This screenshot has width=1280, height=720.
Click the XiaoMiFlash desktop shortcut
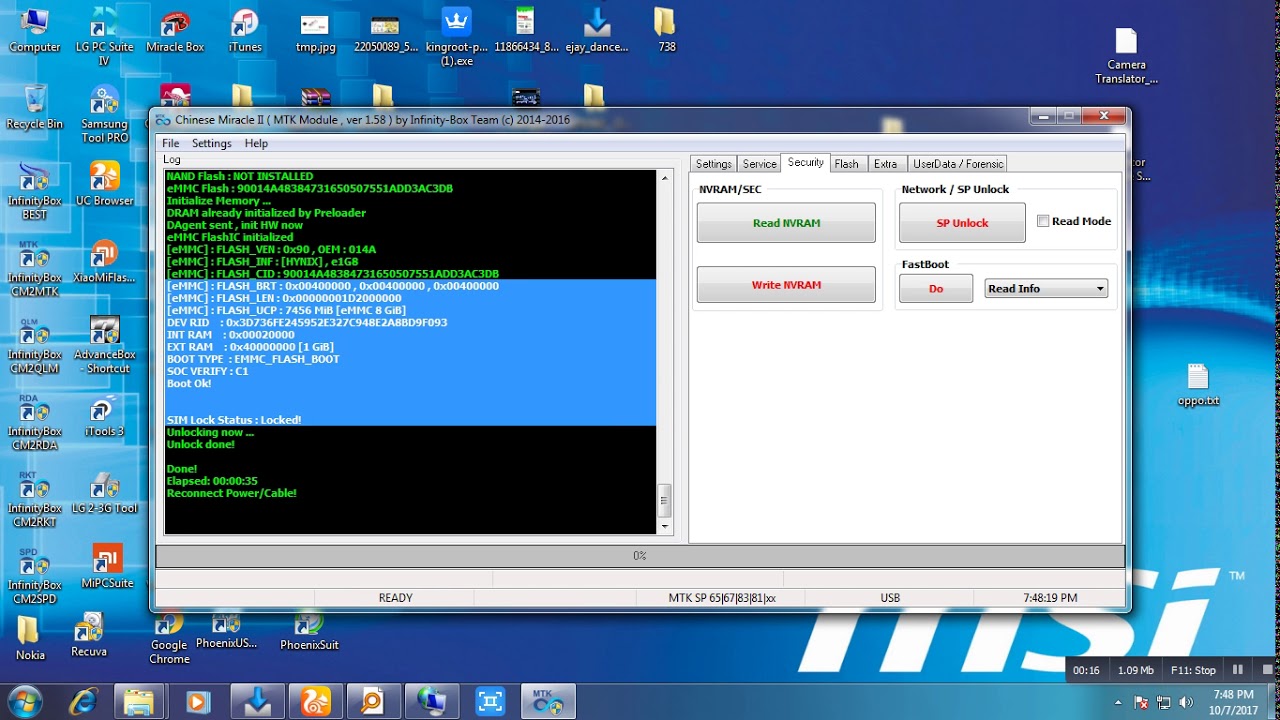pos(104,262)
